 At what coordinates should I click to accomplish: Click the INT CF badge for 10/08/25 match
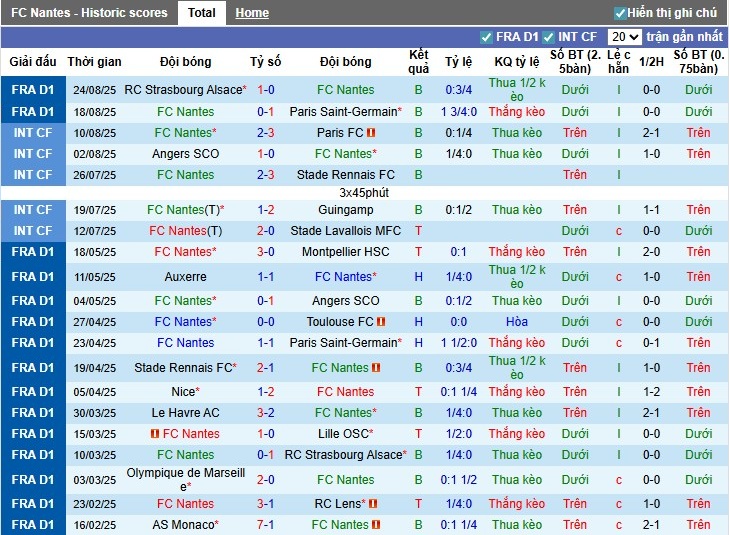[33, 133]
